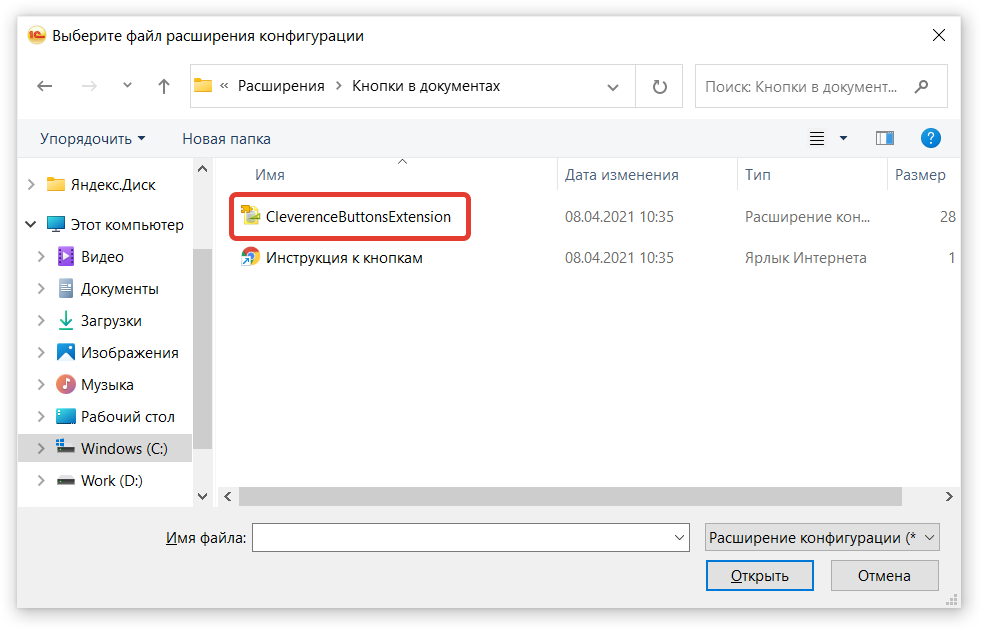
Task: Open the Help question mark icon
Action: 930,138
